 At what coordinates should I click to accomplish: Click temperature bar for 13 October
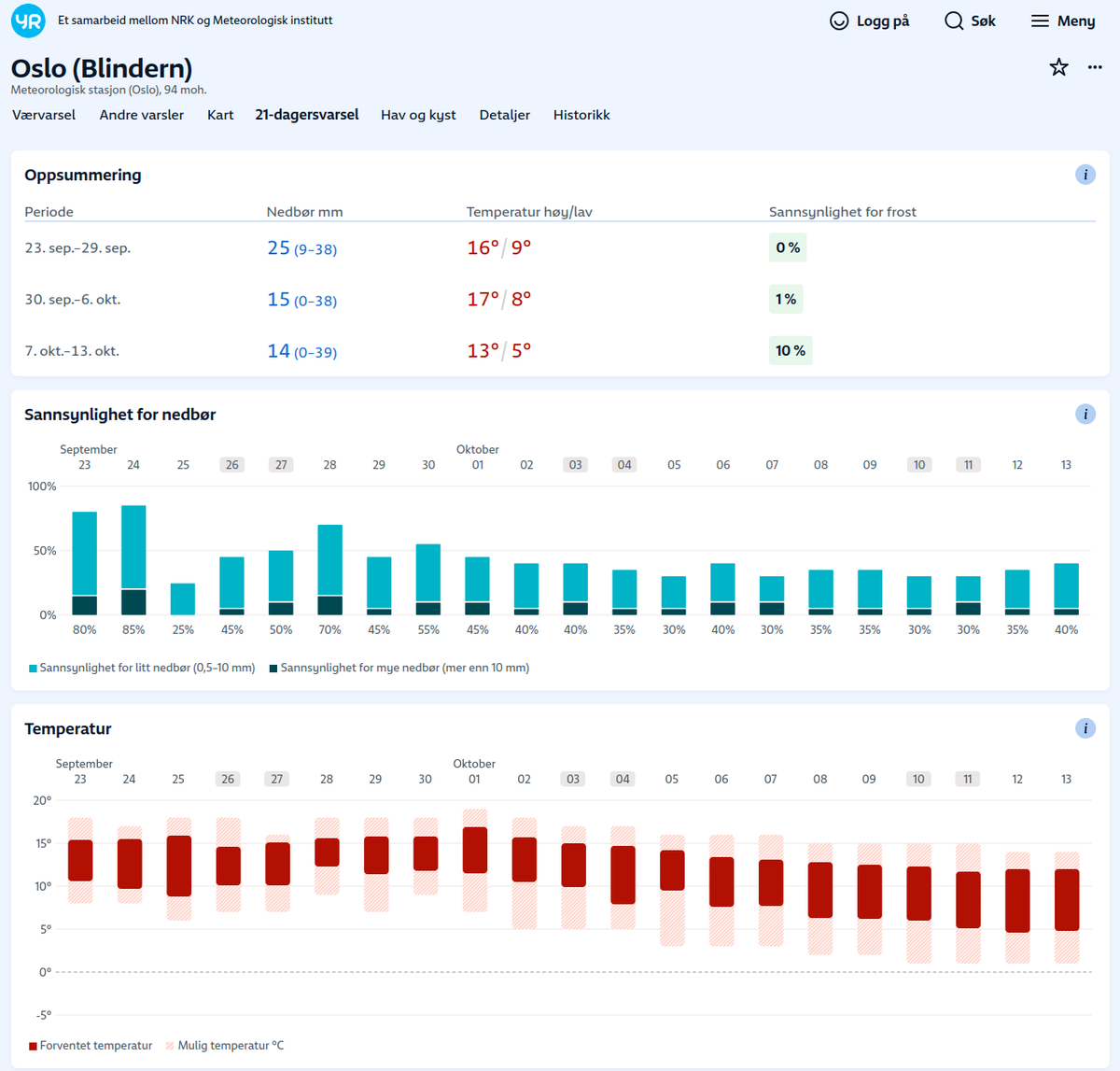(1067, 900)
